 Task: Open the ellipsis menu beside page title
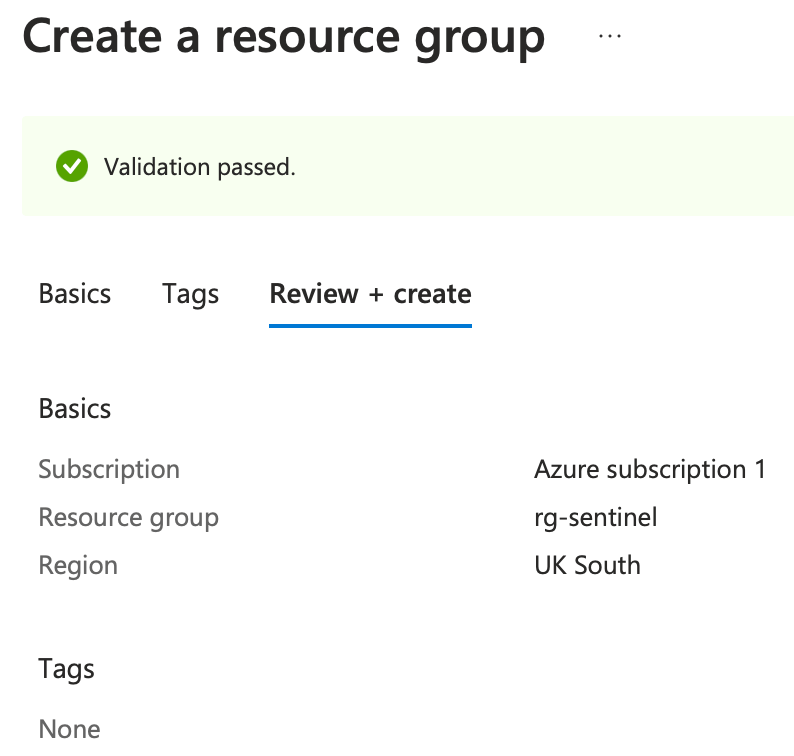point(609,36)
